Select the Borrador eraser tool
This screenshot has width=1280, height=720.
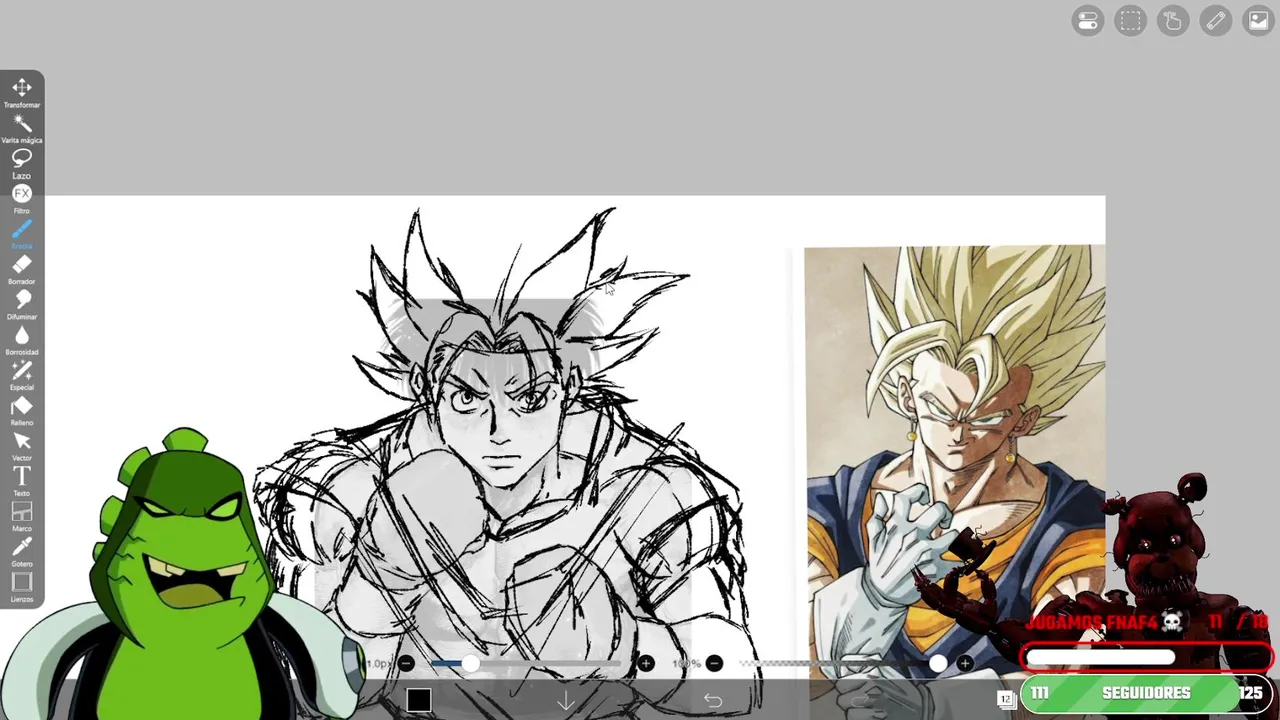(x=22, y=268)
